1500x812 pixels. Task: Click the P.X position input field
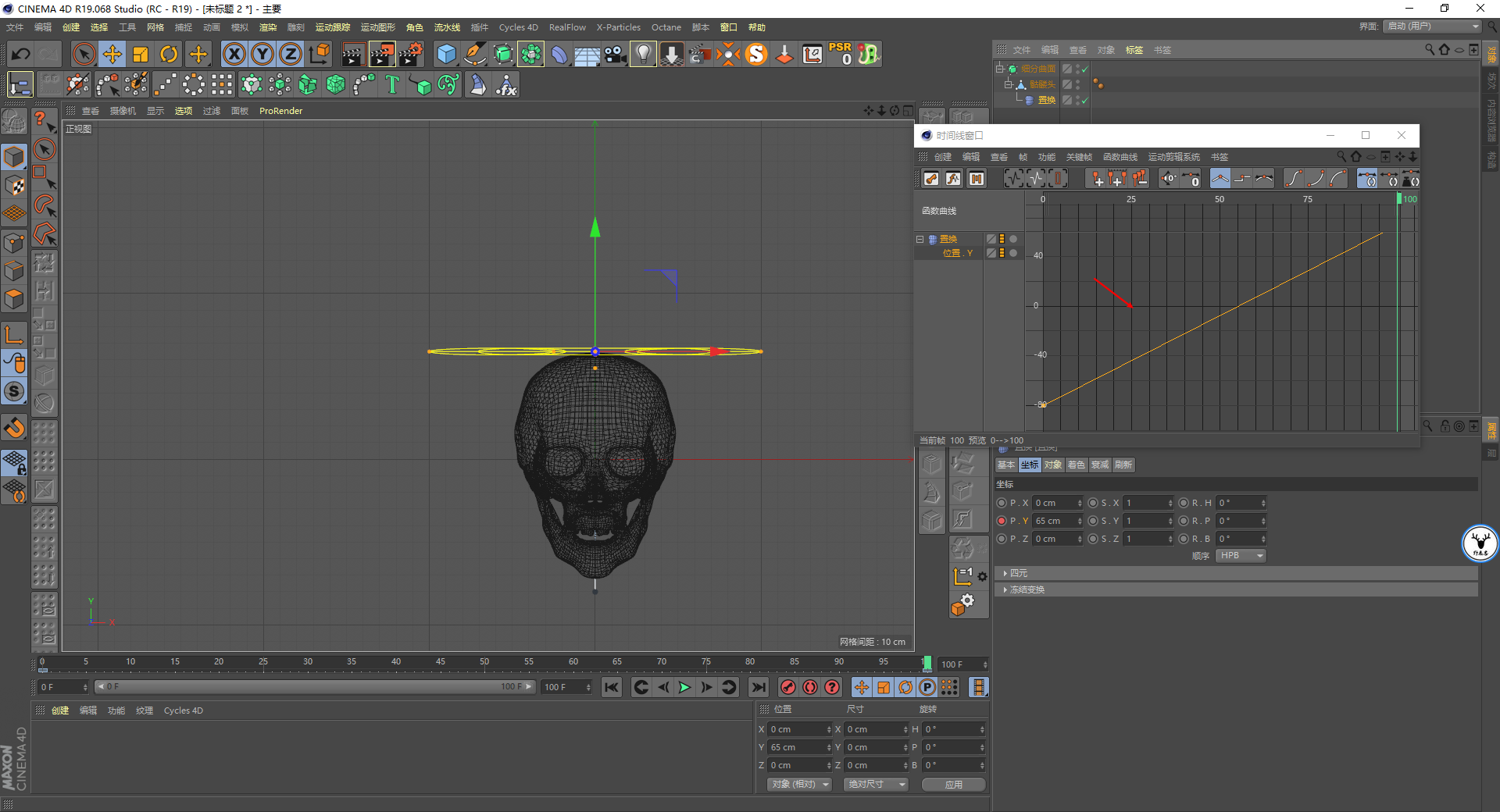(1054, 503)
